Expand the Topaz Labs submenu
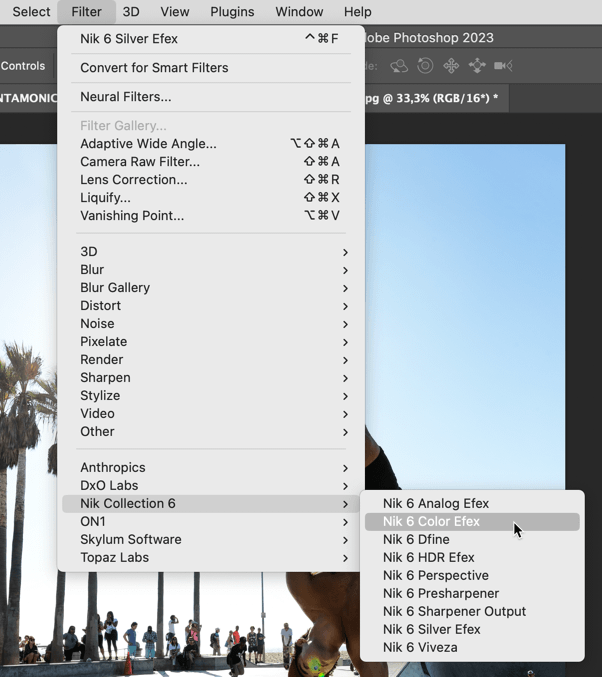The width and height of the screenshot is (602, 677). [x=211, y=558]
